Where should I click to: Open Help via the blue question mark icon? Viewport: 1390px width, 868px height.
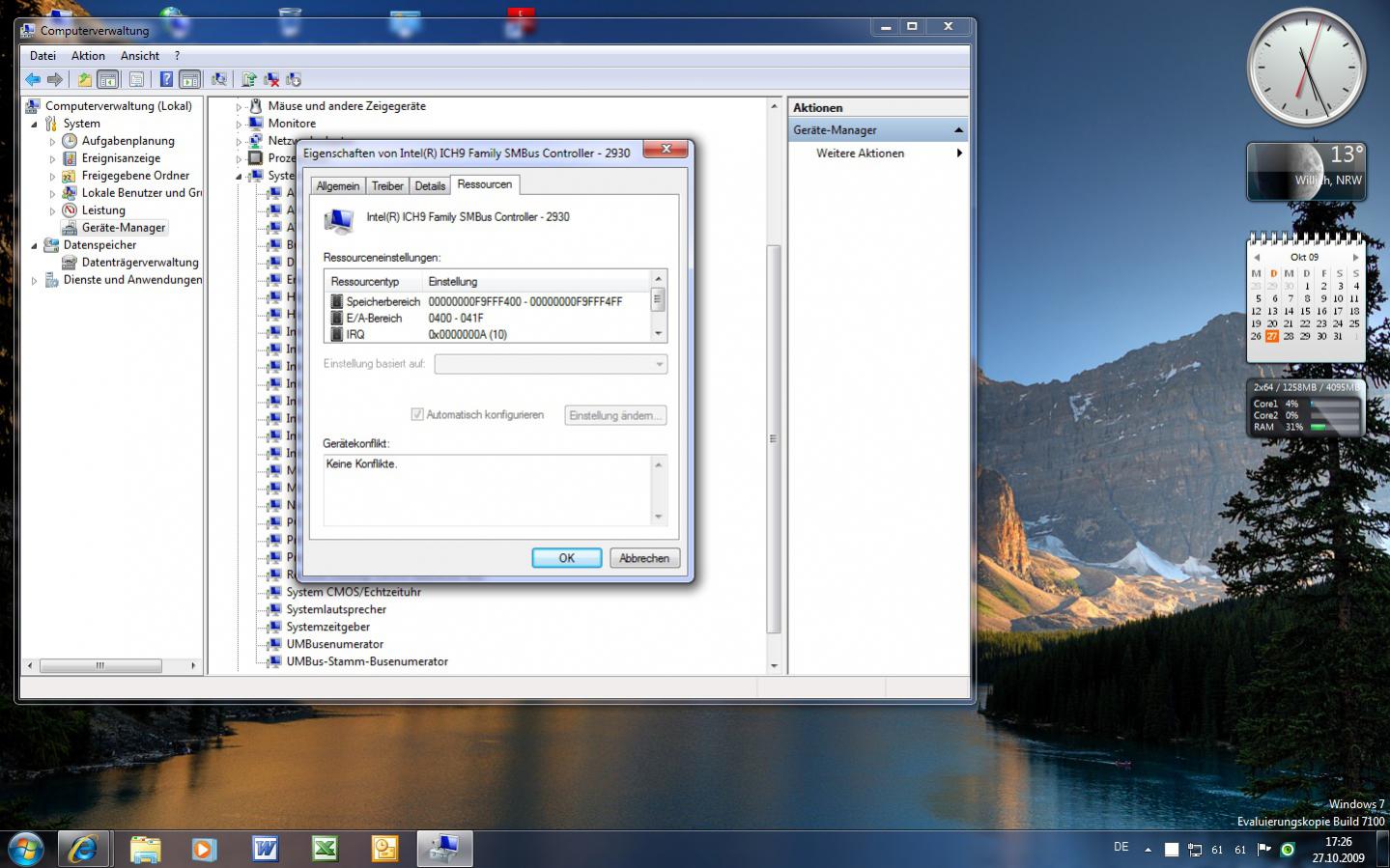point(166,79)
